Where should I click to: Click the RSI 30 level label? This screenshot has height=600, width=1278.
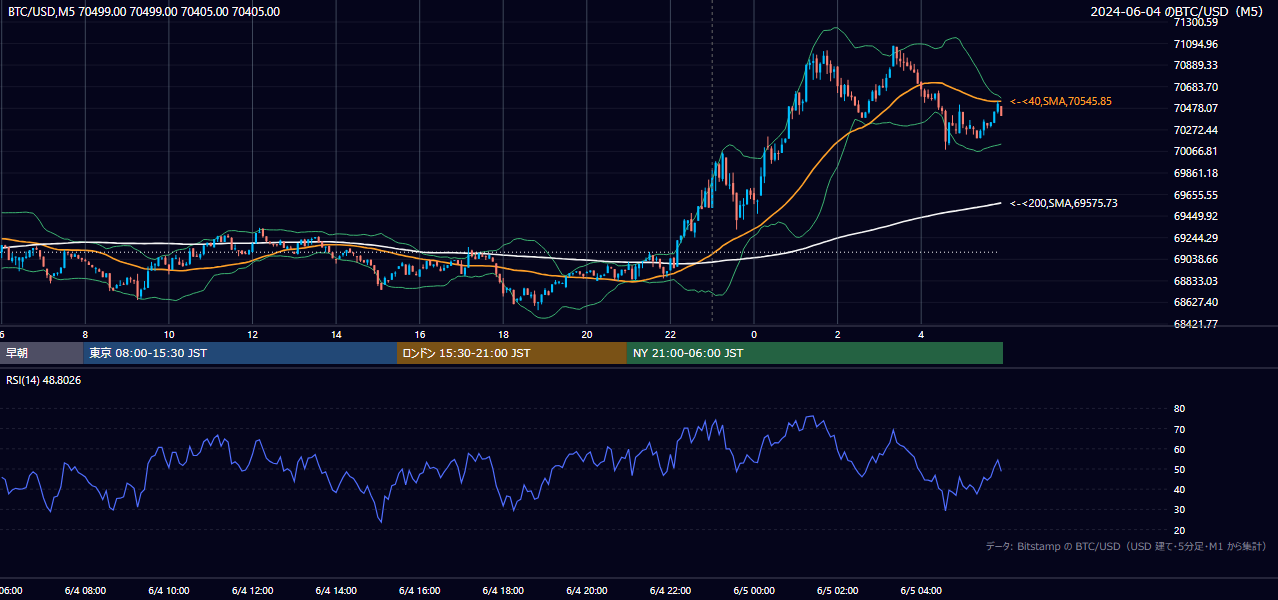point(1179,510)
